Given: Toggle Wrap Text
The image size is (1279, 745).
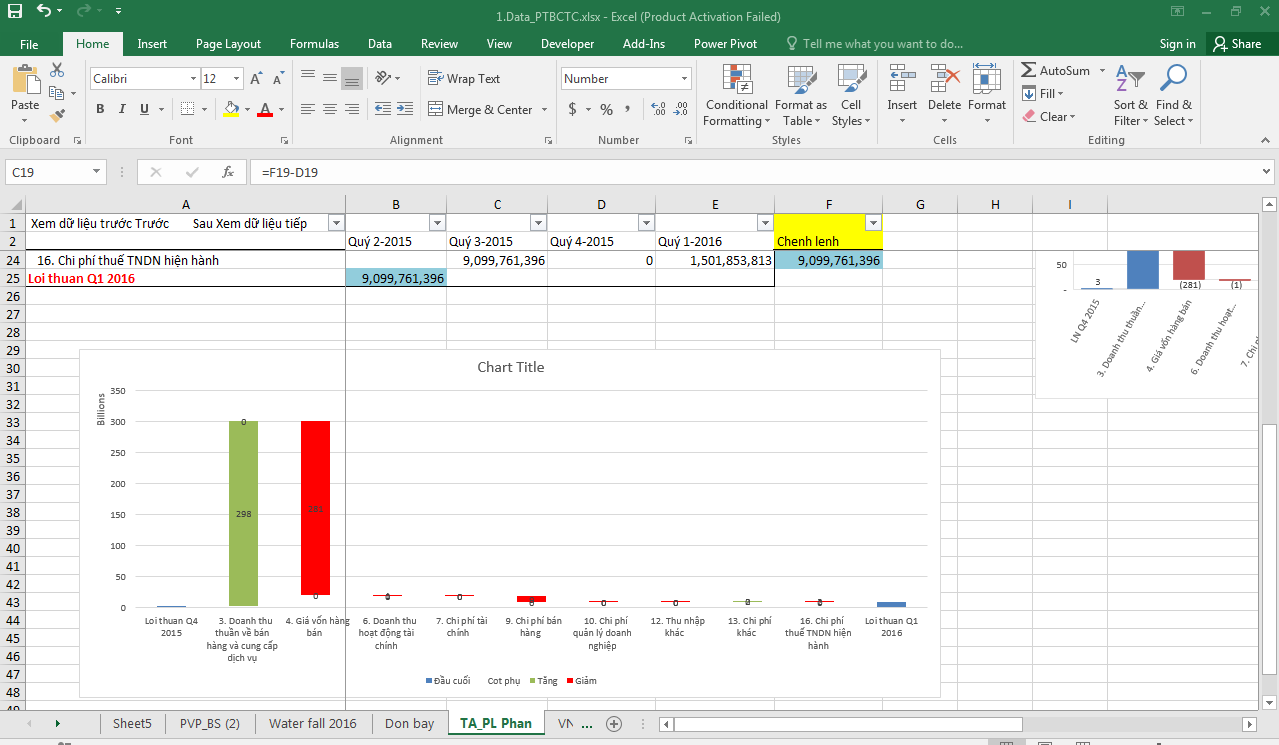Looking at the screenshot, I should (x=464, y=78).
